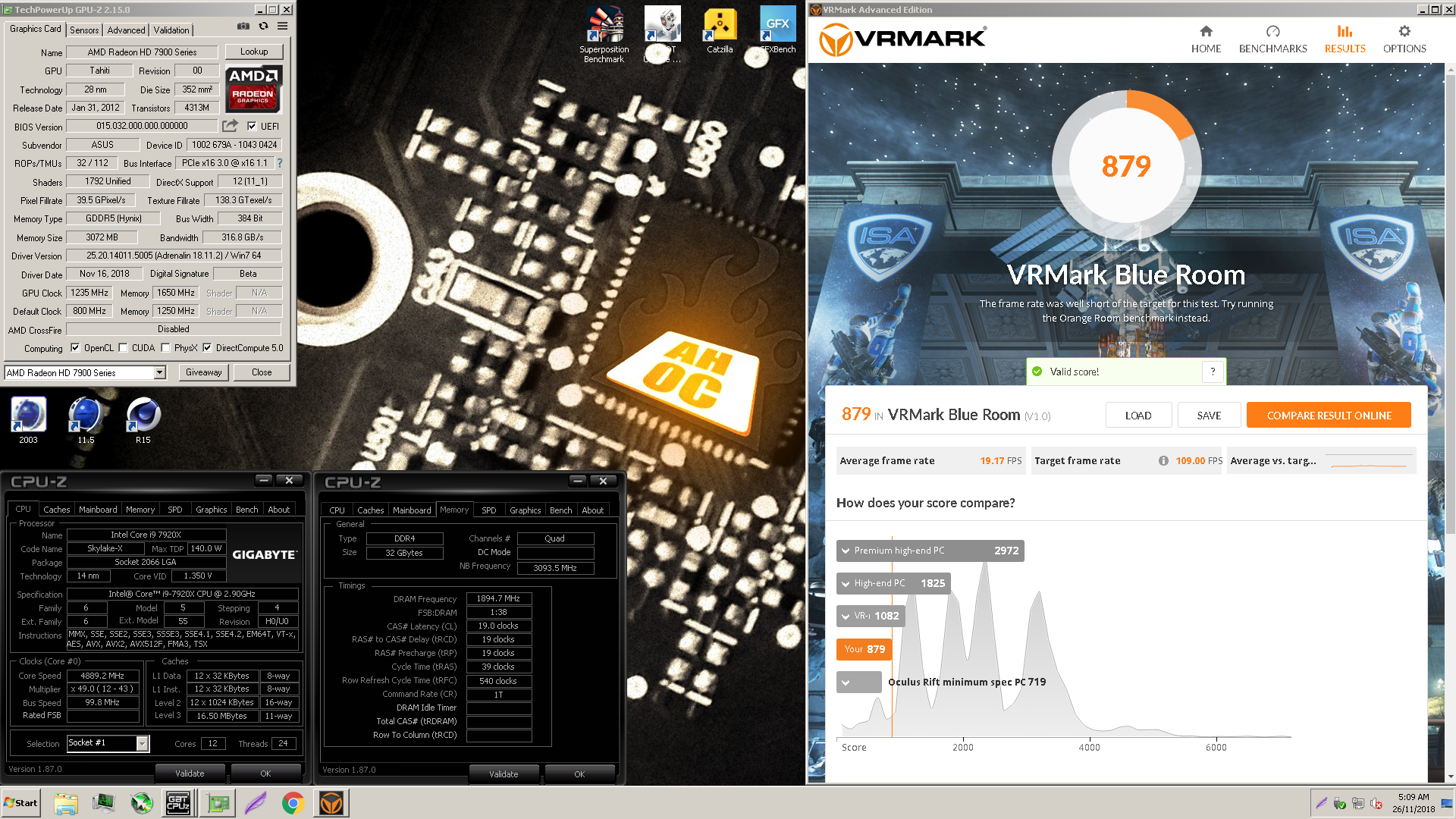Image resolution: width=1456 pixels, height=819 pixels.
Task: Open VRMark Benchmarks page
Action: click(x=1272, y=39)
